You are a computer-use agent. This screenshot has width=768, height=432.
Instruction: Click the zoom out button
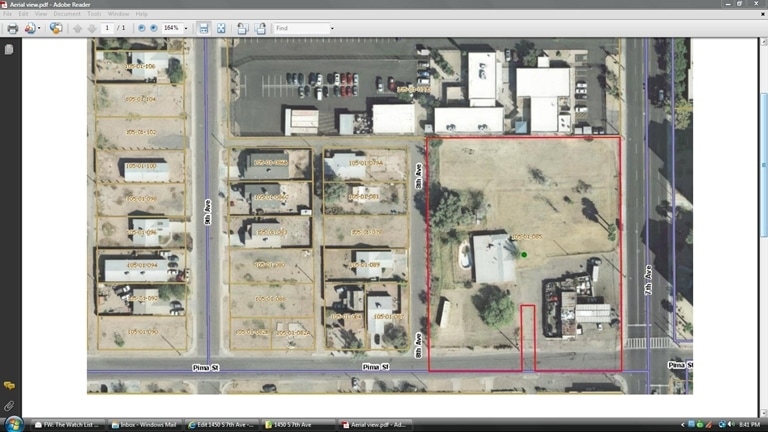[x=141, y=28]
